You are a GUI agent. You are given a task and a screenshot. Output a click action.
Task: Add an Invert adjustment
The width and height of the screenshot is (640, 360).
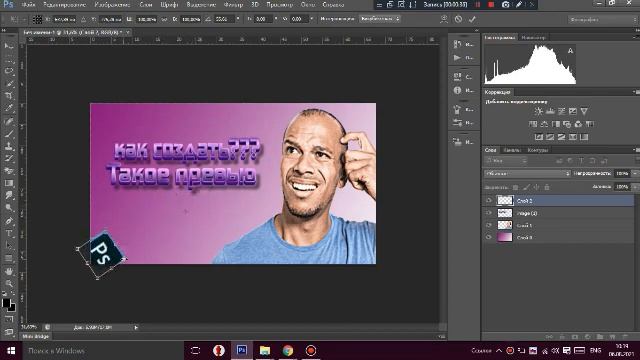point(539,137)
